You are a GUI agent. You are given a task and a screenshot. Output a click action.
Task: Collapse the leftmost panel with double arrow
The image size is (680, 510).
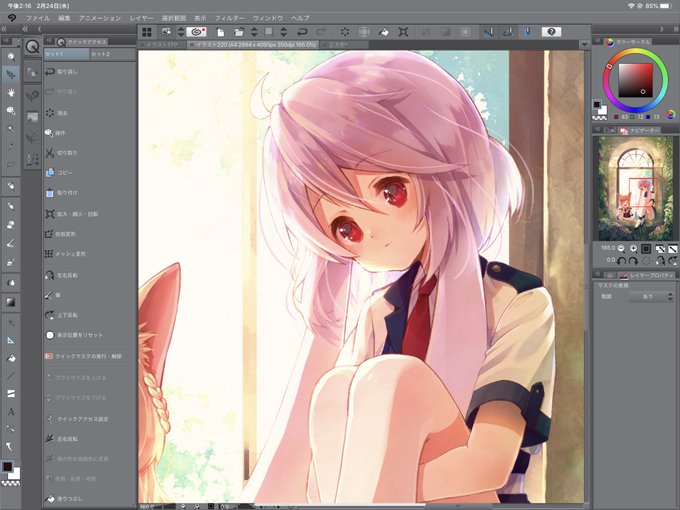point(3,29)
